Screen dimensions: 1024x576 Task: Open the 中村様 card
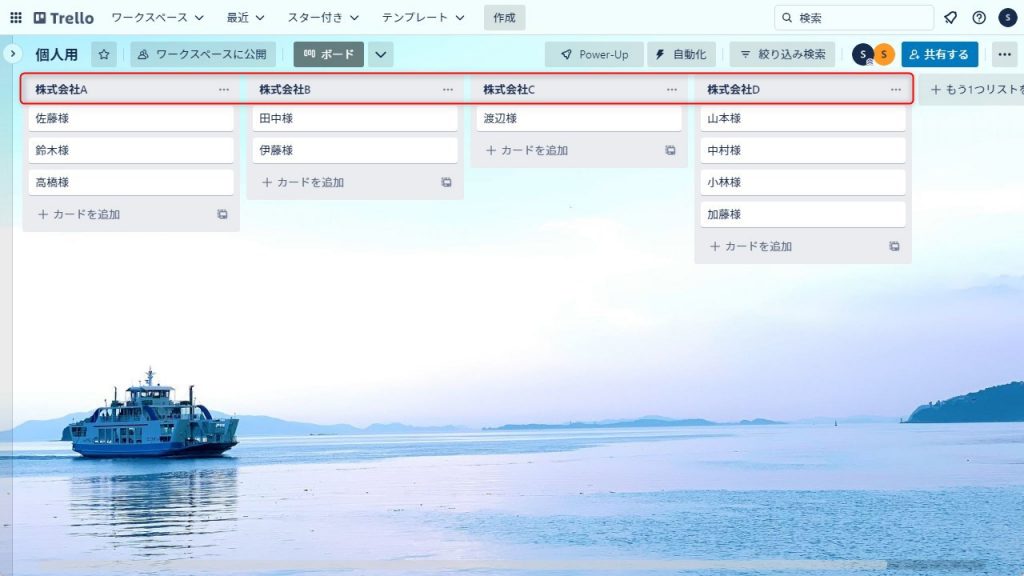click(x=803, y=150)
